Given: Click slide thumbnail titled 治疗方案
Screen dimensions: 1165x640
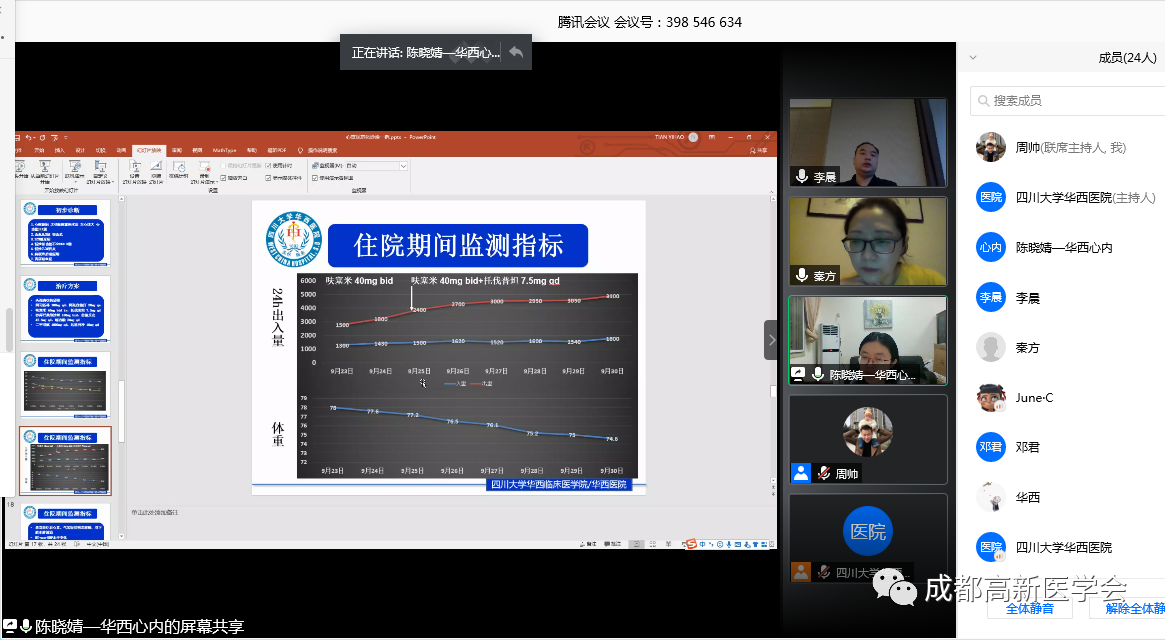Looking at the screenshot, I should pyautogui.click(x=65, y=308).
